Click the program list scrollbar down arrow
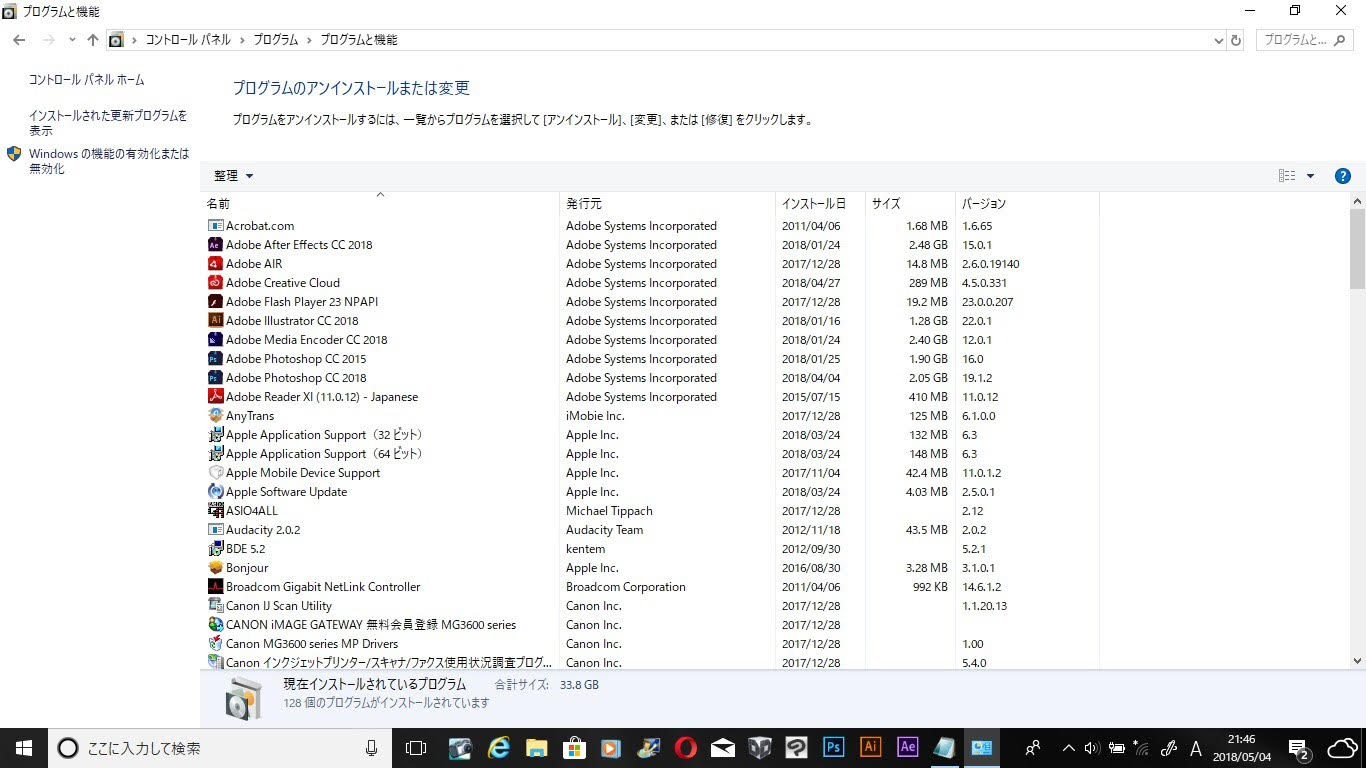Viewport: 1366px width, 768px height. [1357, 661]
